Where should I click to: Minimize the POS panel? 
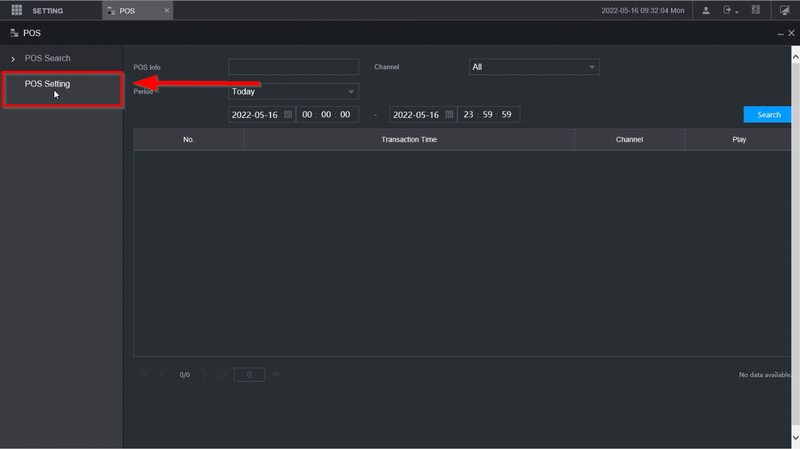(780, 34)
